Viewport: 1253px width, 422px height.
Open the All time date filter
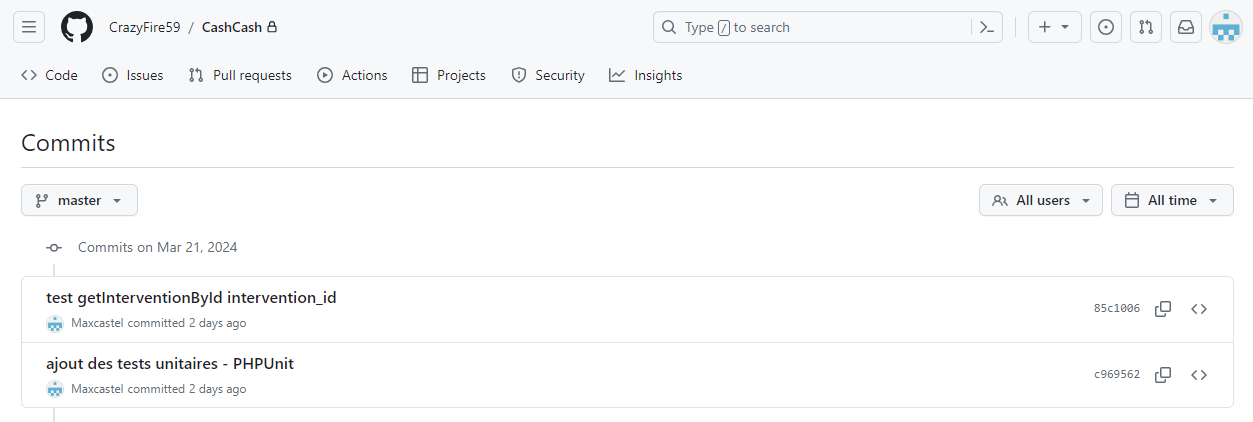[1171, 200]
